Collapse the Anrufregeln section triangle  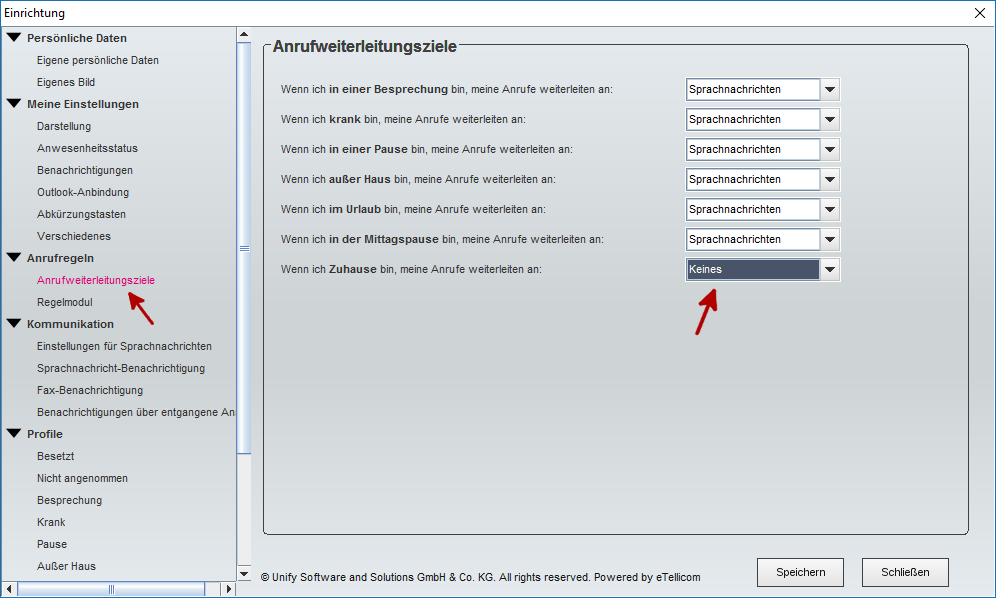(x=14, y=258)
